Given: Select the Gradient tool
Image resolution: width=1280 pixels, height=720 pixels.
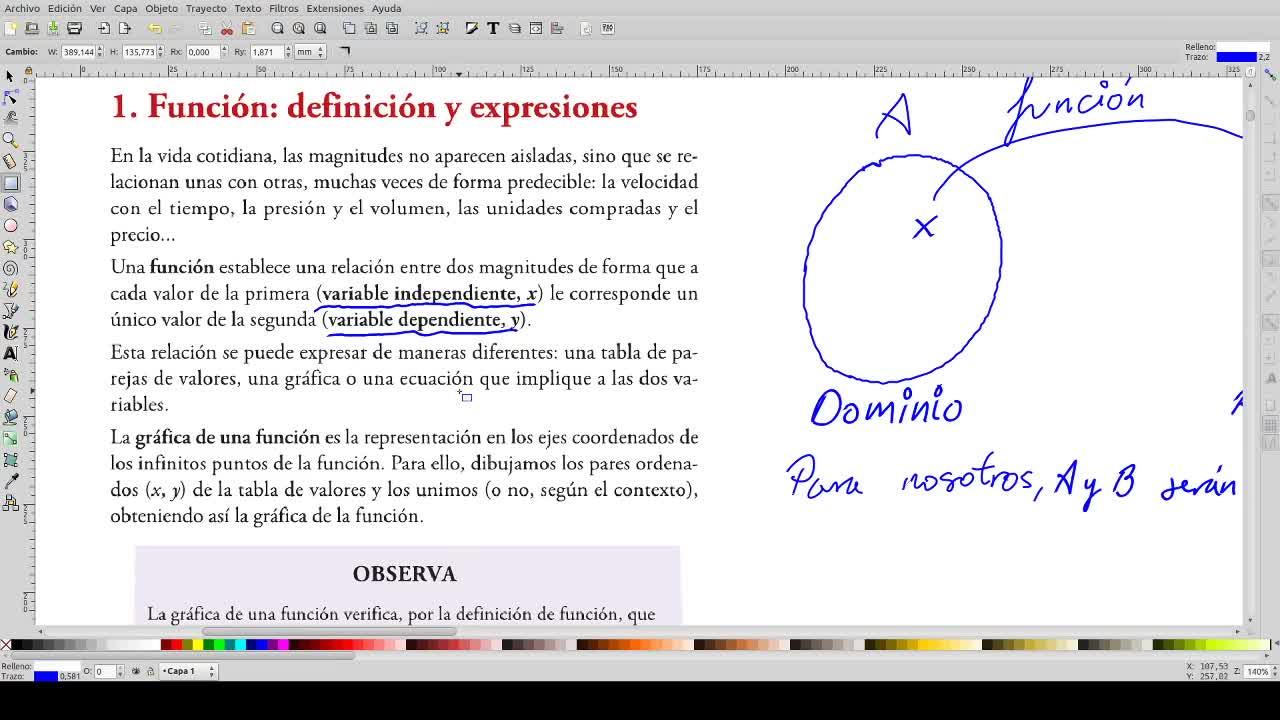Looking at the screenshot, I should [x=10, y=439].
